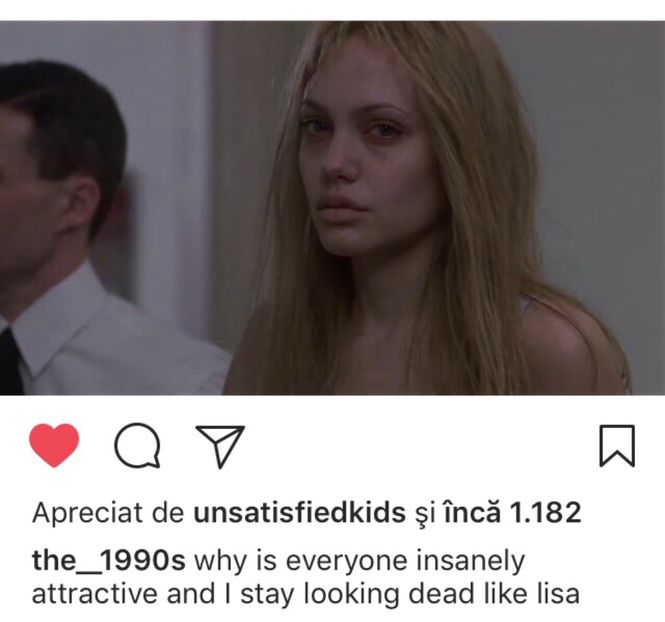Tap the 'Apreciat de' likes label
This screenshot has width=665, height=622.
click(x=108, y=512)
